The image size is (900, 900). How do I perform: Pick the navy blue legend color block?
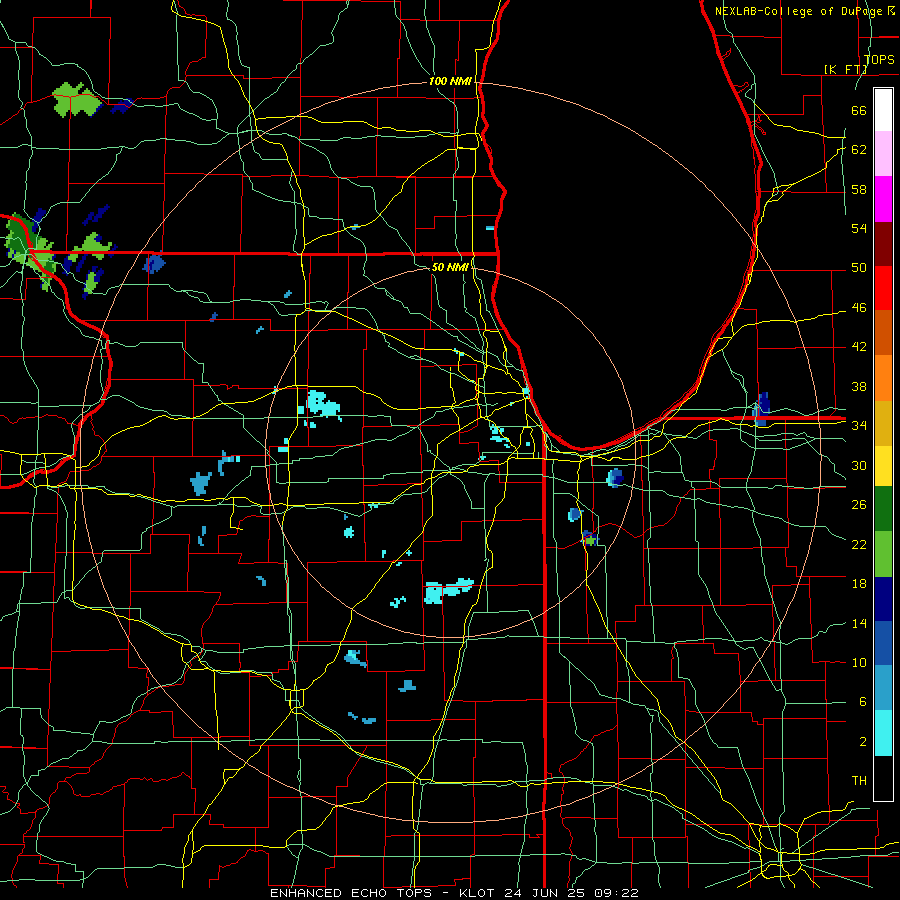(x=883, y=599)
